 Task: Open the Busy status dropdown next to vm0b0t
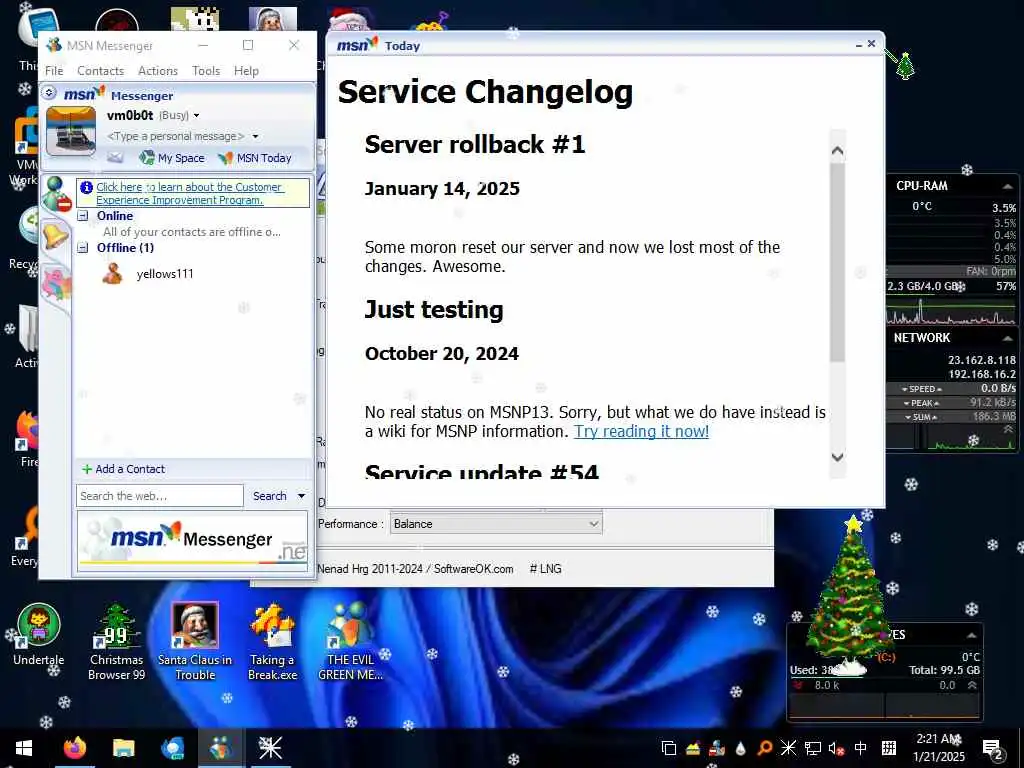pyautogui.click(x=196, y=116)
